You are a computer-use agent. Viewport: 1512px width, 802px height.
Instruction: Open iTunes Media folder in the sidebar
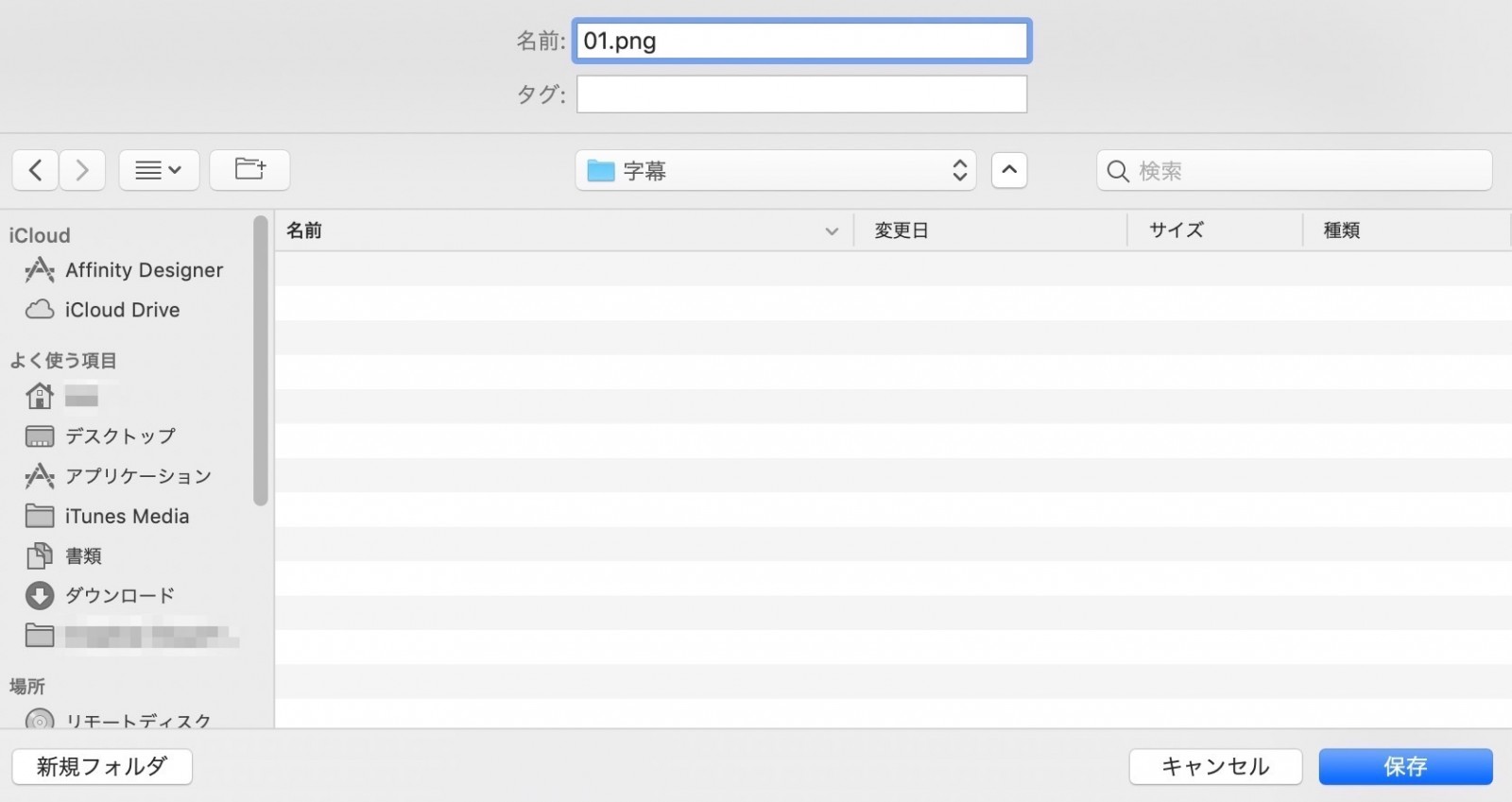coord(108,516)
